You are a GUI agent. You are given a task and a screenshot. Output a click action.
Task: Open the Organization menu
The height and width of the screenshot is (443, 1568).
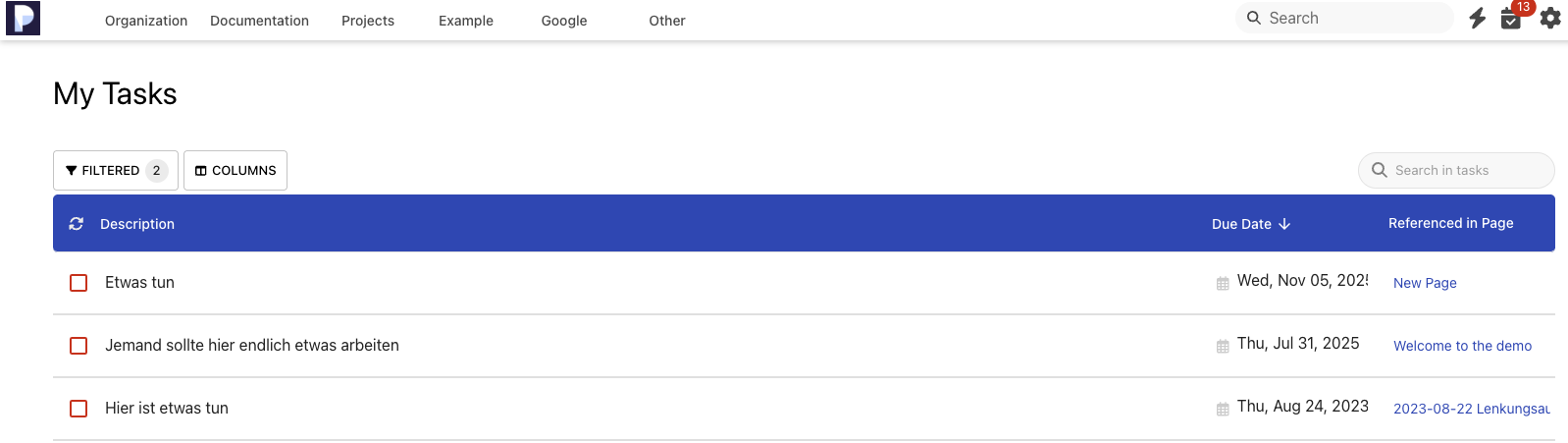[146, 21]
